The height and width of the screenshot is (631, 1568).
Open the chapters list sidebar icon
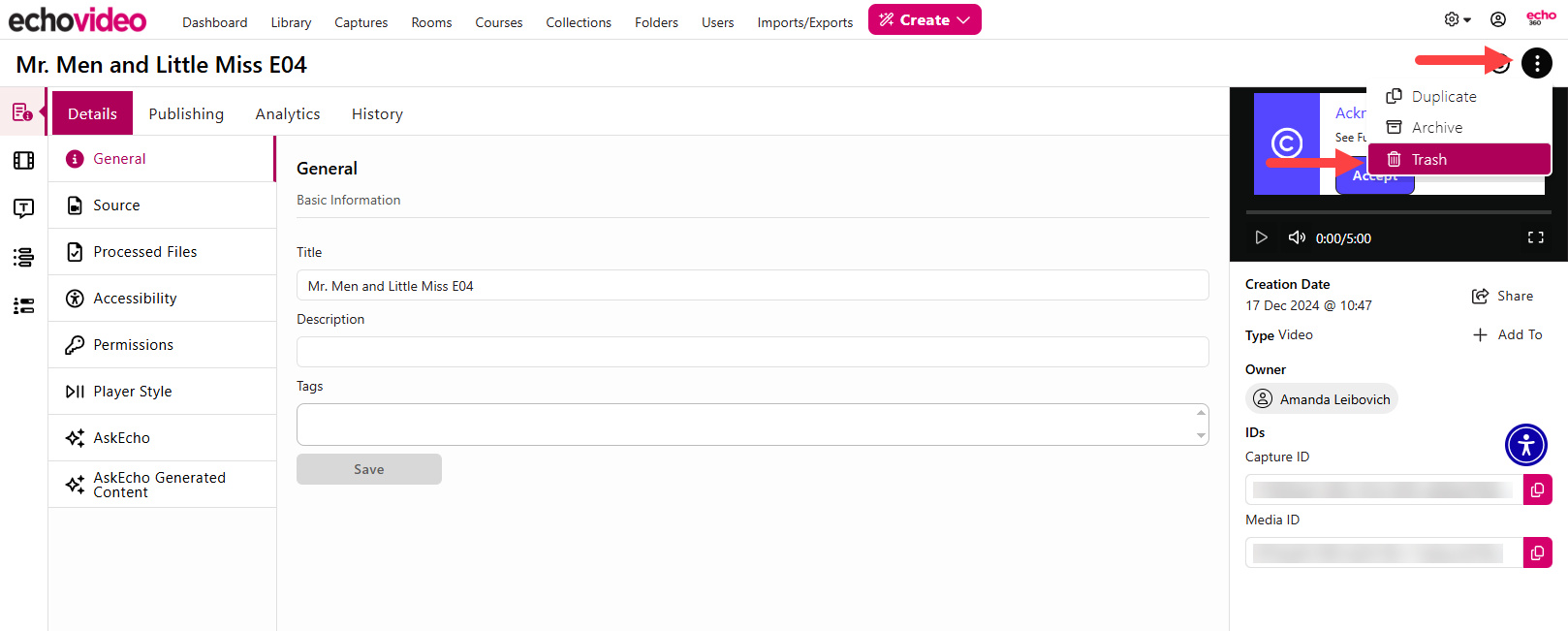point(23,257)
